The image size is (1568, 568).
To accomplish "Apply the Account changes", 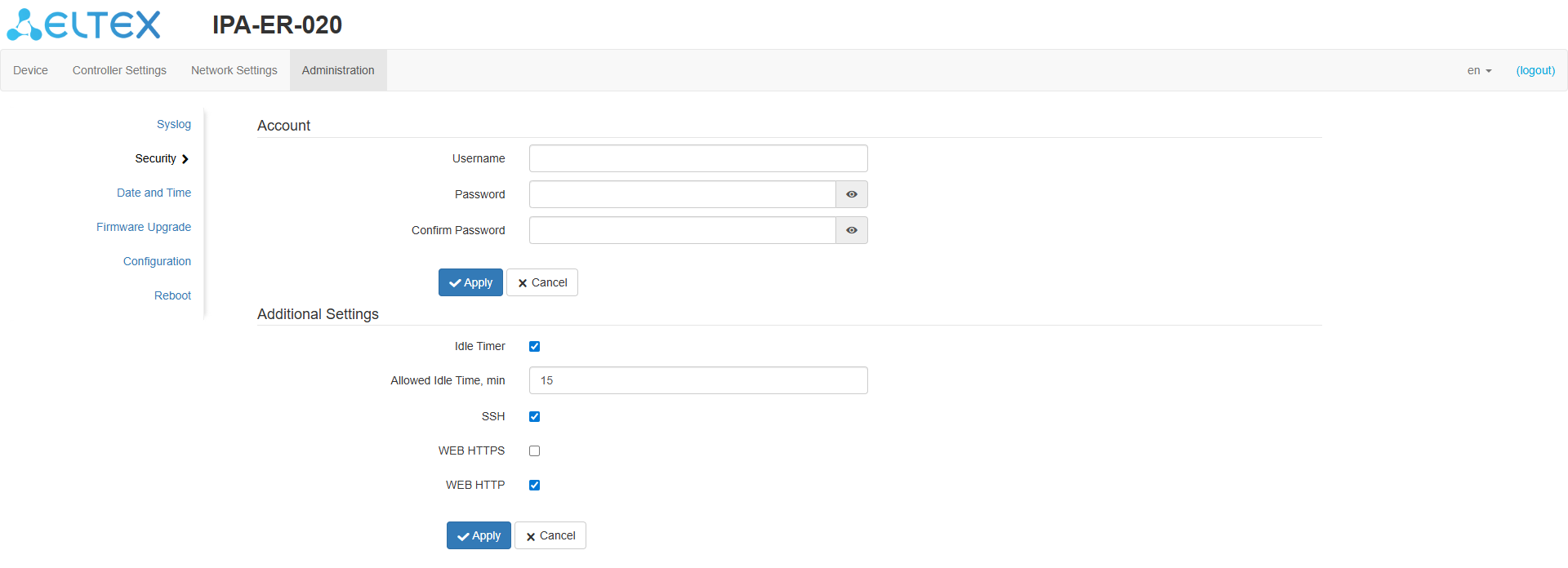I will click(x=470, y=282).
